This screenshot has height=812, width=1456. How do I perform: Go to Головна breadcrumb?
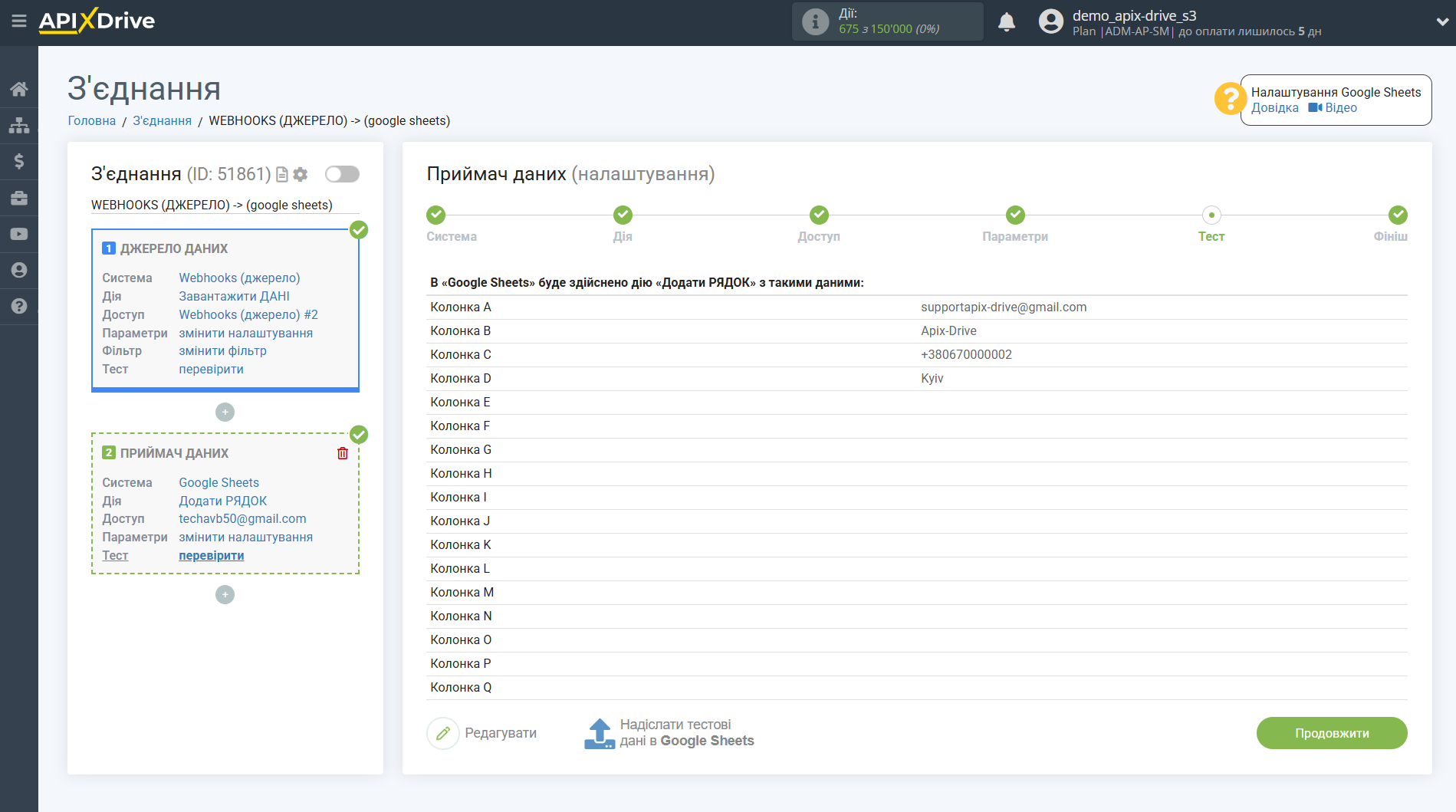click(92, 120)
